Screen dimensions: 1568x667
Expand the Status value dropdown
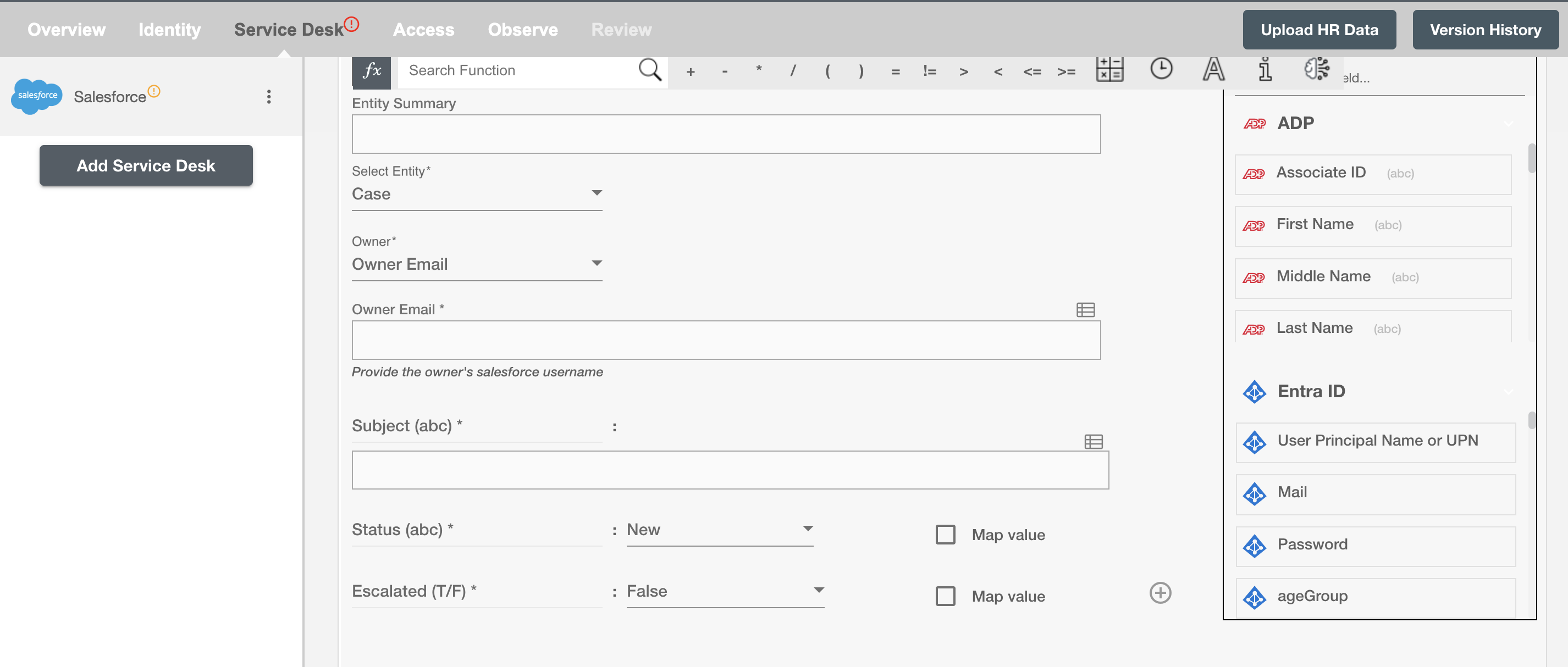point(809,528)
